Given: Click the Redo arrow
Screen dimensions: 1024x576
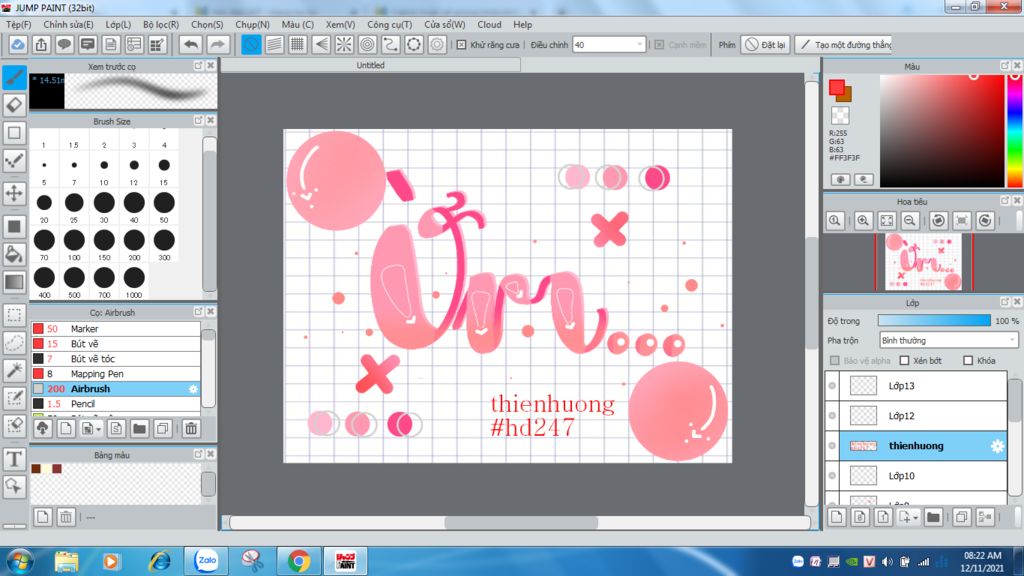Looking at the screenshot, I should point(217,44).
